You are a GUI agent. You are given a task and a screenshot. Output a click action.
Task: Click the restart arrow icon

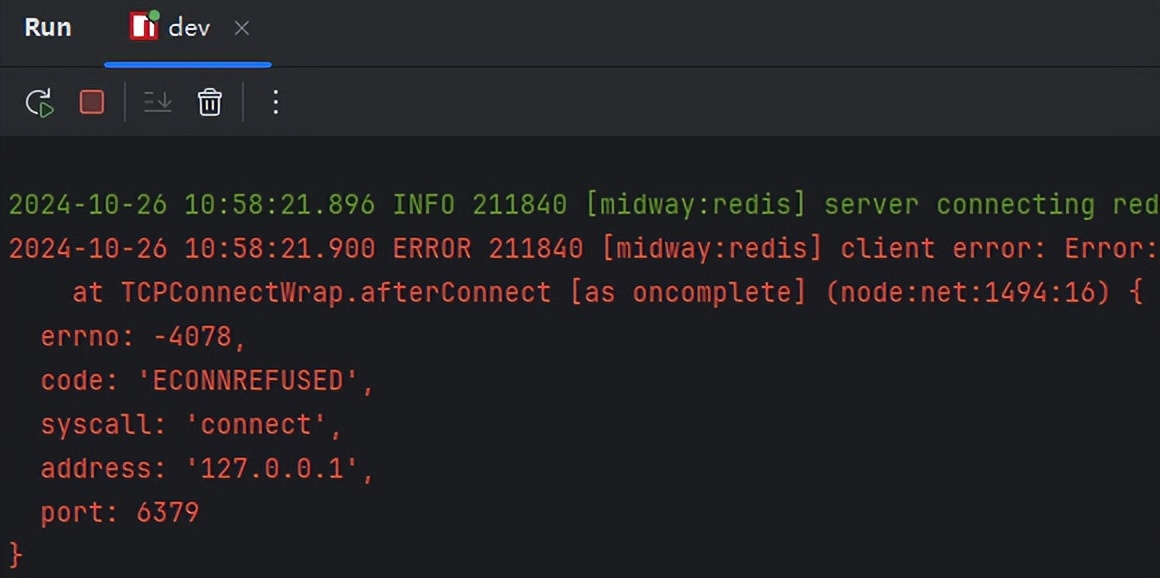pos(39,101)
